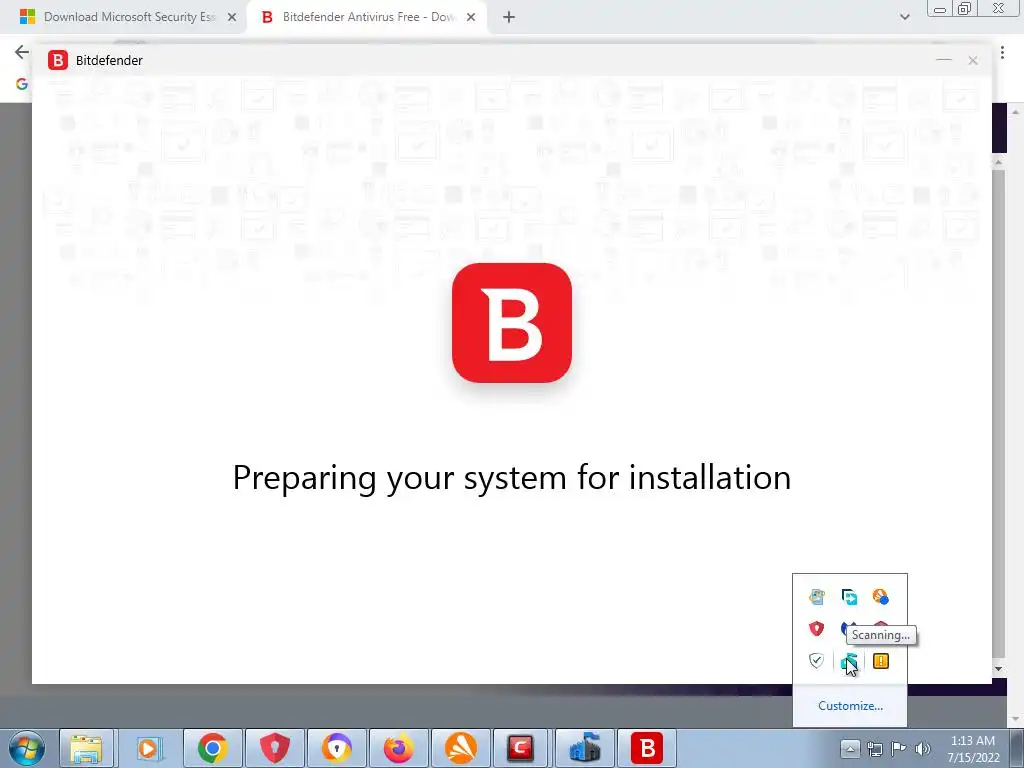Open the Customize... notification icons link
The height and width of the screenshot is (768, 1024).
(x=850, y=705)
